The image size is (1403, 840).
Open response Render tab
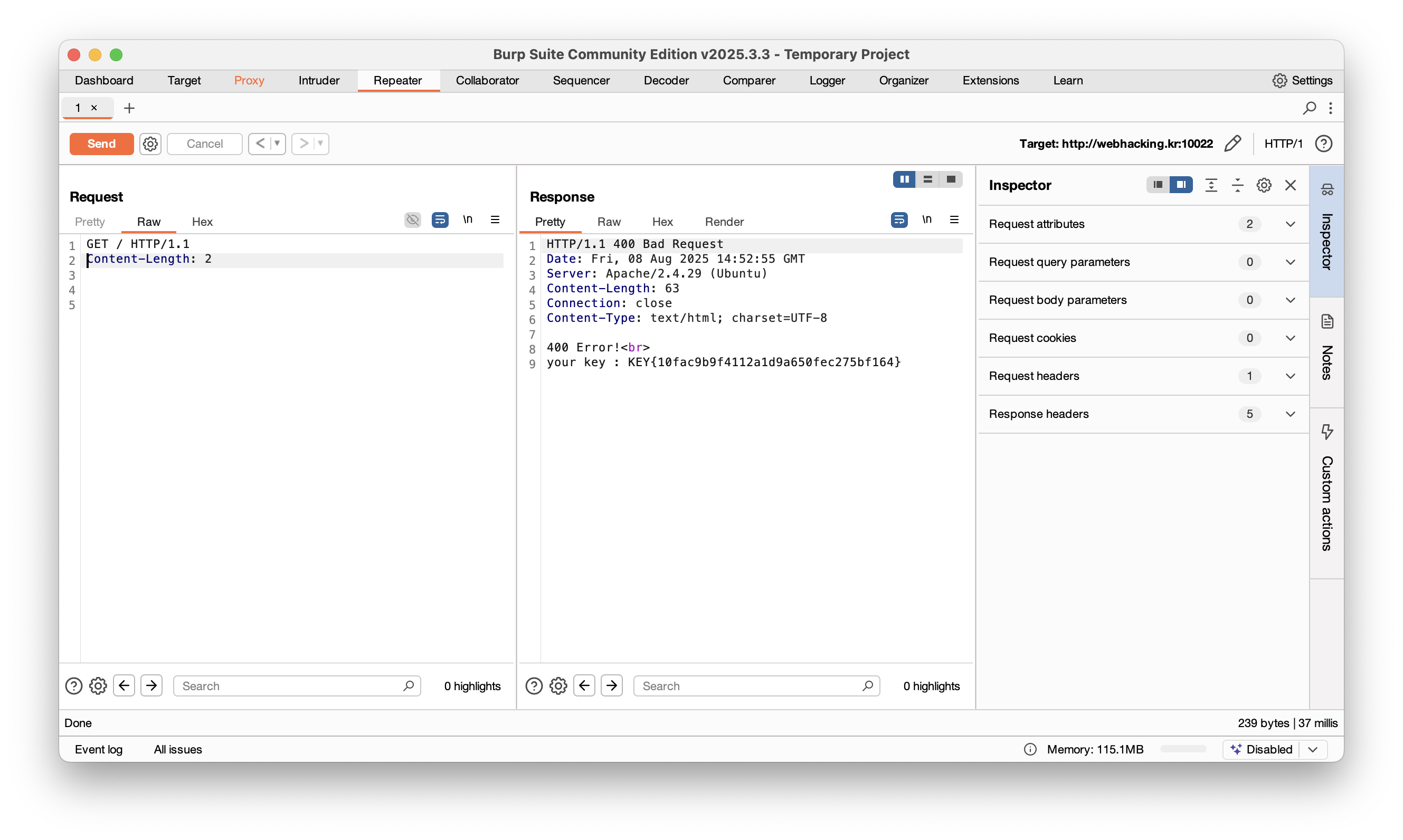click(724, 222)
